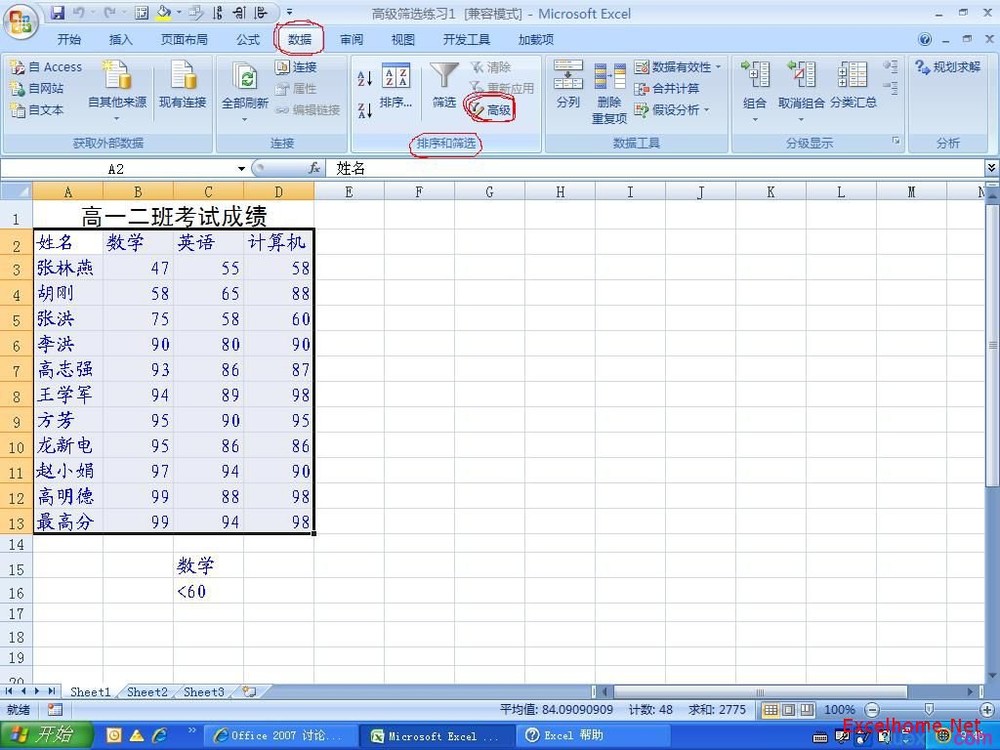
Task: Customize Quick Access Toolbar dropdown
Action: pyautogui.click(x=289, y=12)
